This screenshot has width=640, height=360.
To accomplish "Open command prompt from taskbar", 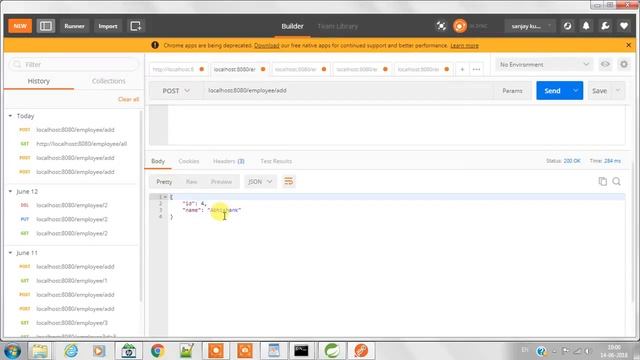I will pyautogui.click(x=302, y=351).
